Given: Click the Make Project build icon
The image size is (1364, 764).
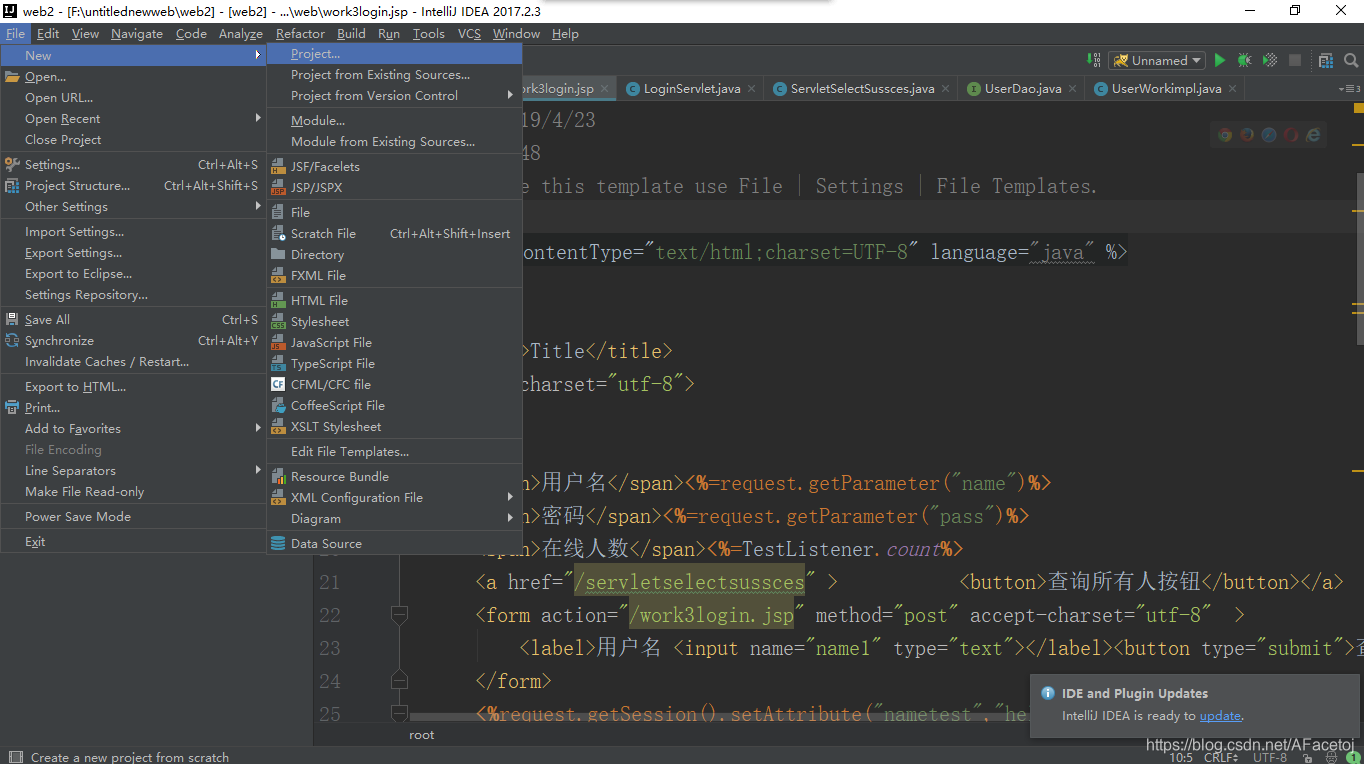Looking at the screenshot, I should 1092,61.
